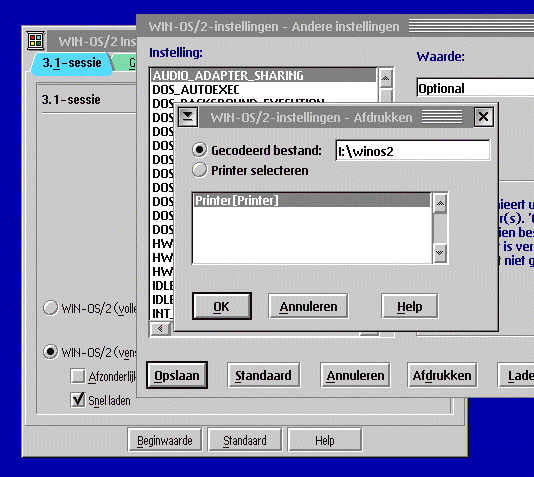Click Annuleren in the Afdrukken dialog
Viewport: 534px width, 477px height.
(308, 306)
